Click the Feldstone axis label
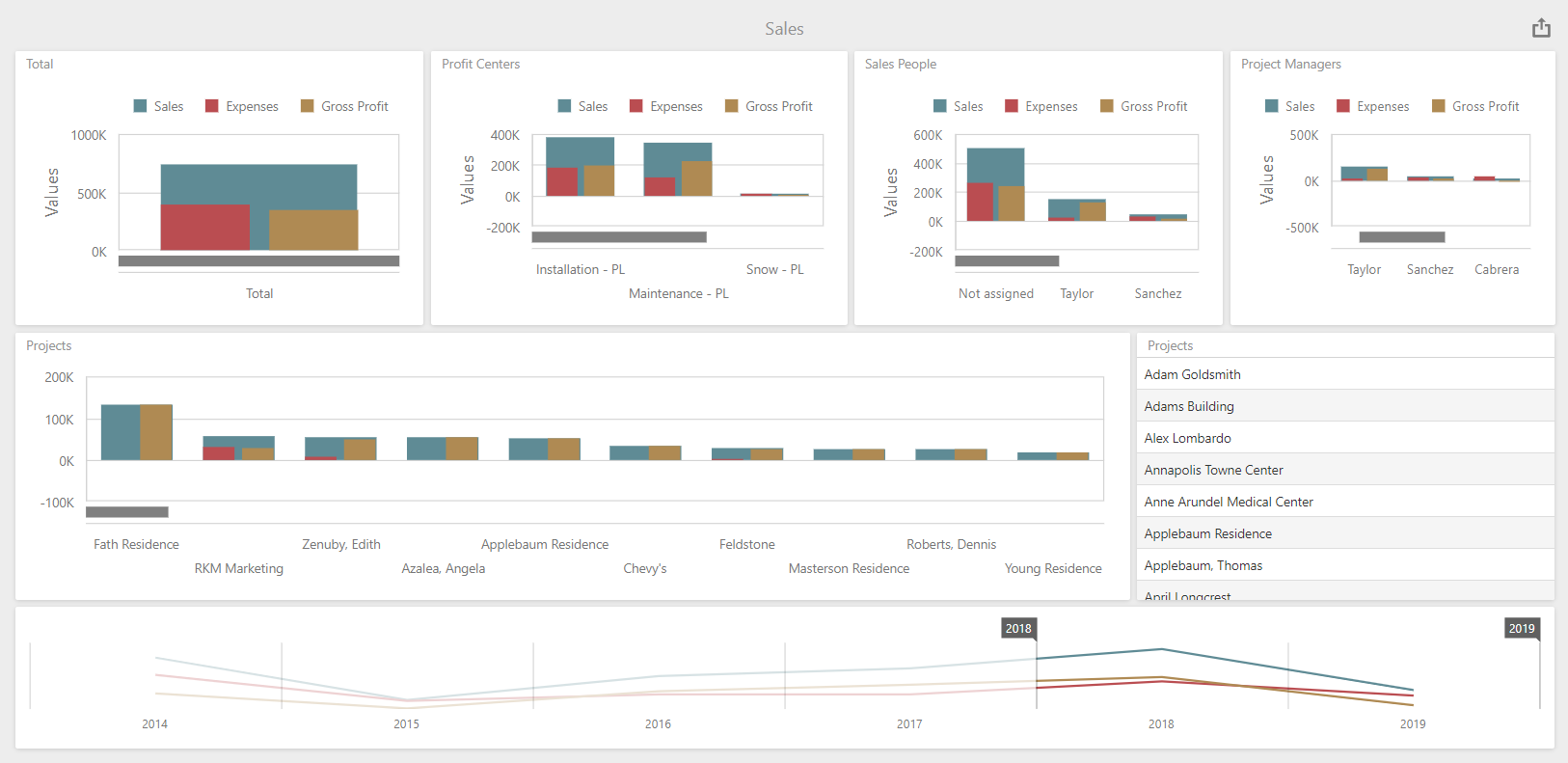Viewport: 1568px width, 763px height. tap(747, 544)
